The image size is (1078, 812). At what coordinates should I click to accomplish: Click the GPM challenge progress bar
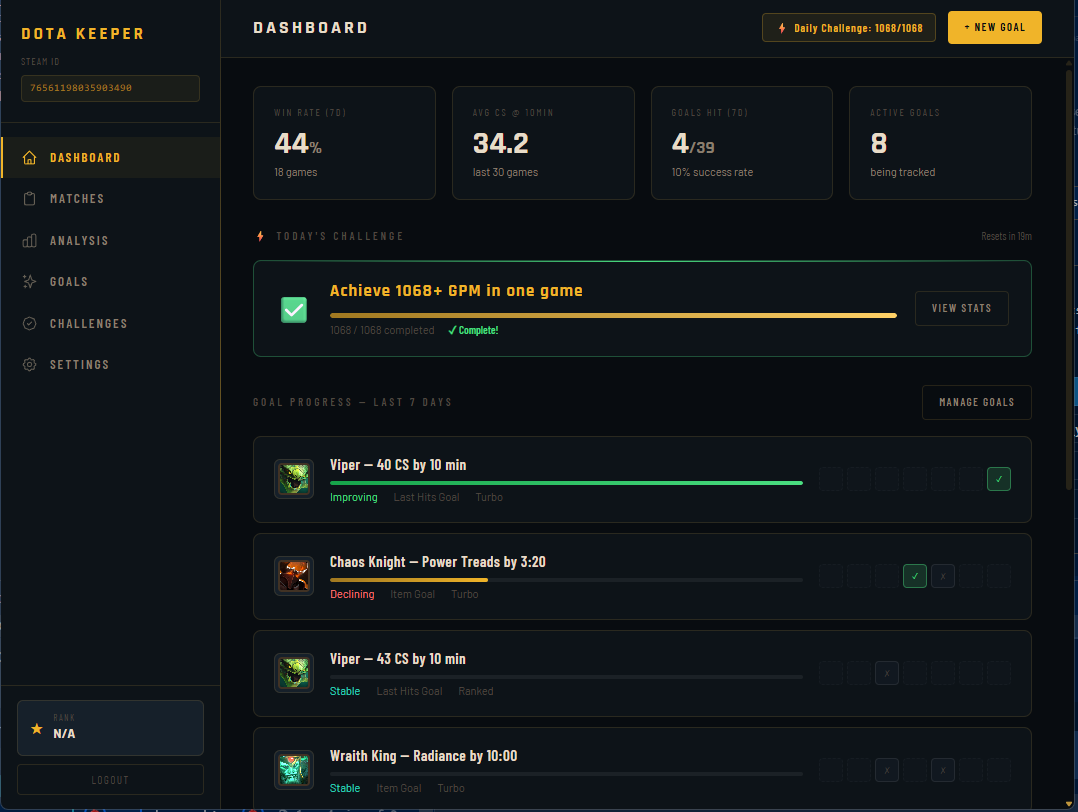click(x=613, y=315)
